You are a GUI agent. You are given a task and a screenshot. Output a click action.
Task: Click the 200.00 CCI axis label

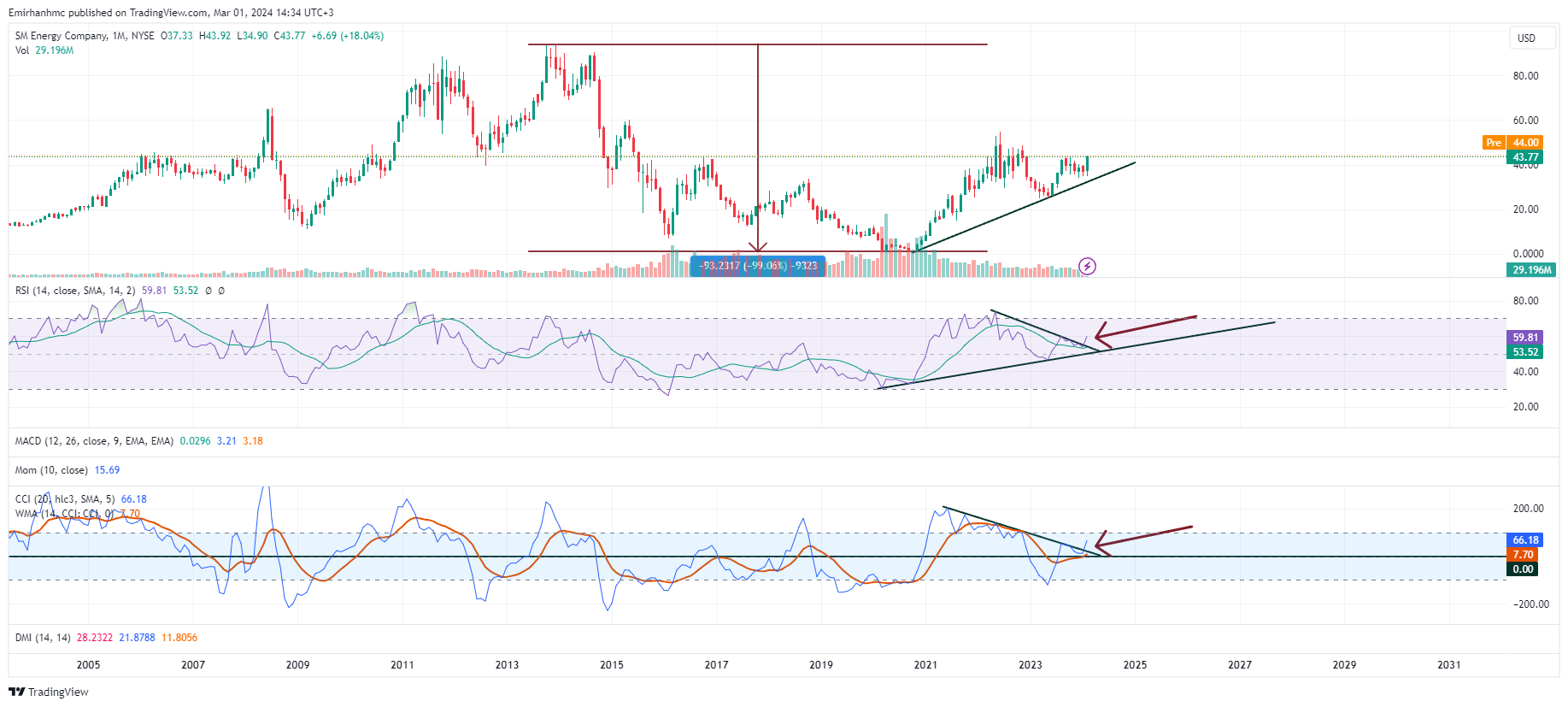(x=1529, y=509)
